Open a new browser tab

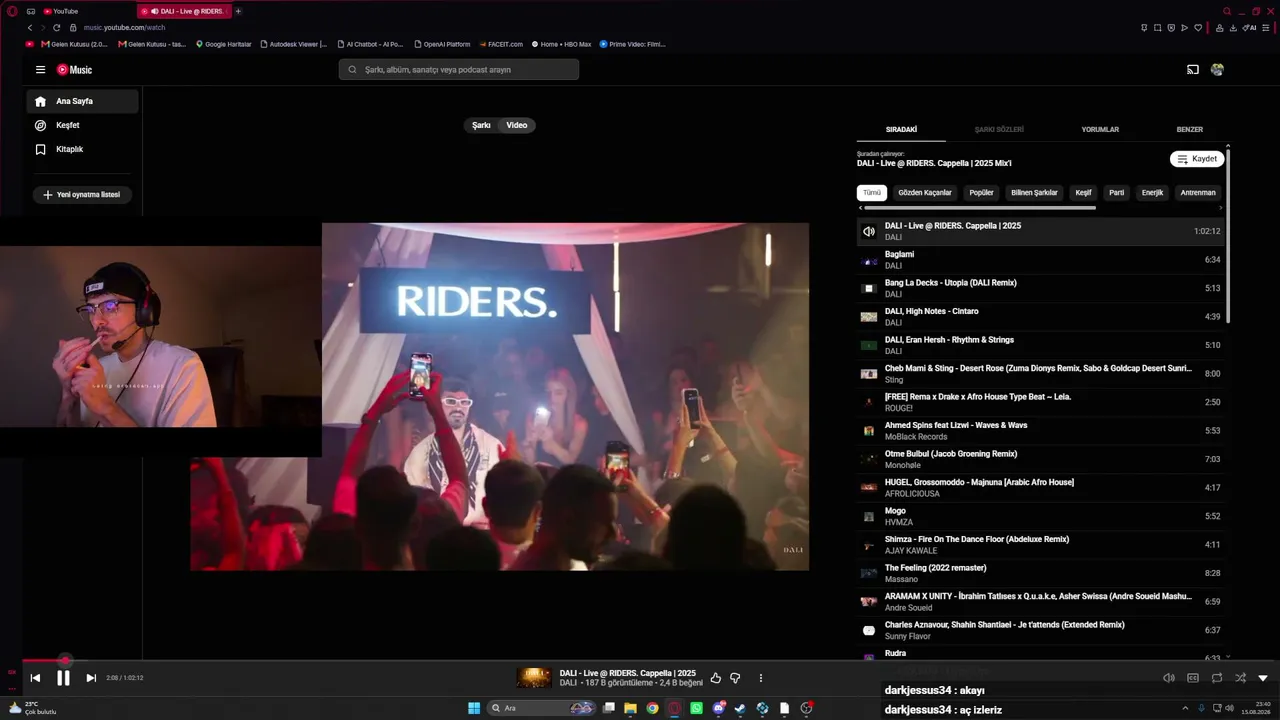(x=238, y=11)
